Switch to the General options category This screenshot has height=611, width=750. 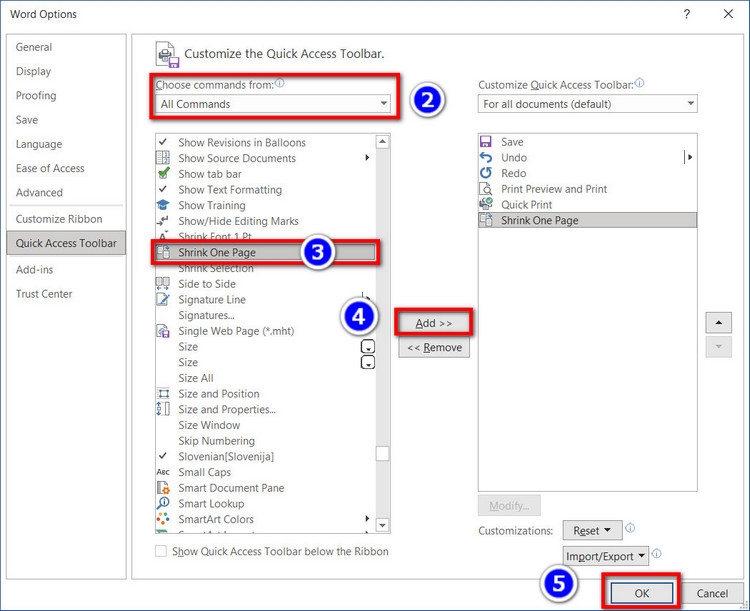click(33, 47)
